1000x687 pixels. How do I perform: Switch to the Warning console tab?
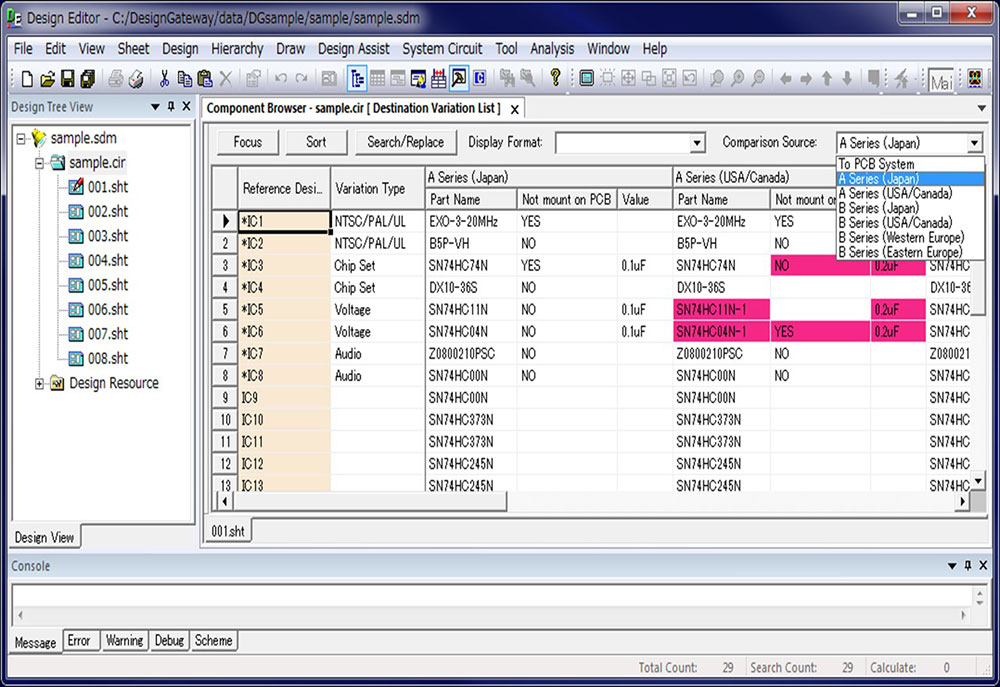pyautogui.click(x=124, y=641)
